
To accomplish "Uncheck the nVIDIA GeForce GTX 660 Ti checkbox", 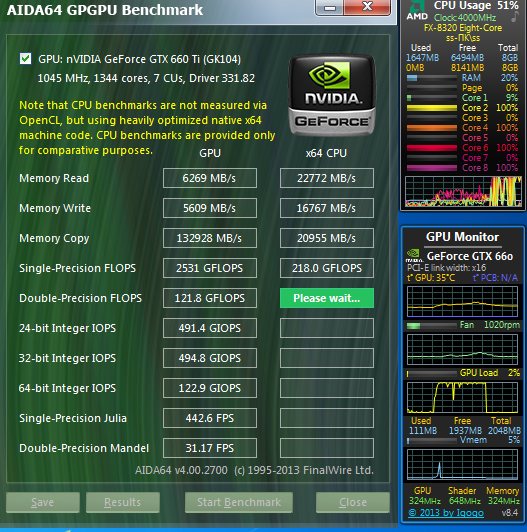I will [x=25, y=59].
